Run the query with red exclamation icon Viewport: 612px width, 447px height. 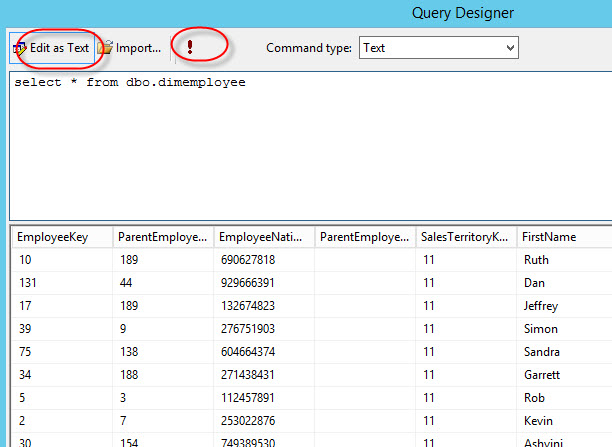pyautogui.click(x=190, y=47)
